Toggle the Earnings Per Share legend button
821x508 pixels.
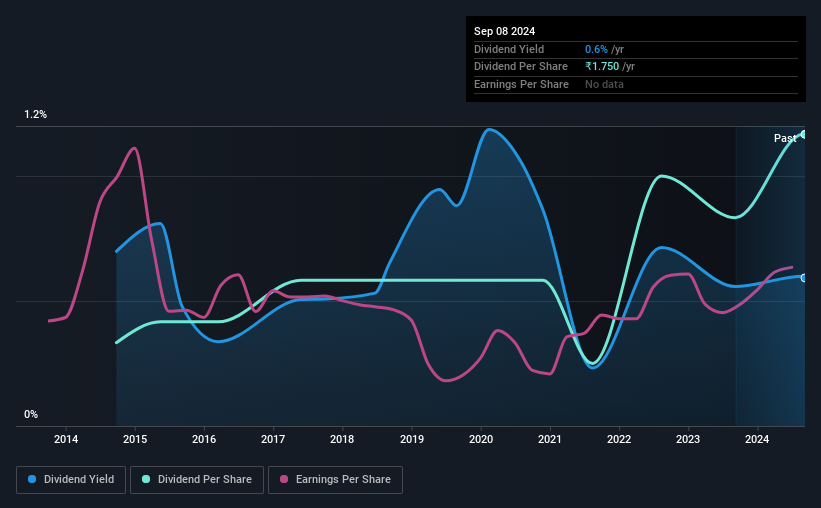click(336, 480)
